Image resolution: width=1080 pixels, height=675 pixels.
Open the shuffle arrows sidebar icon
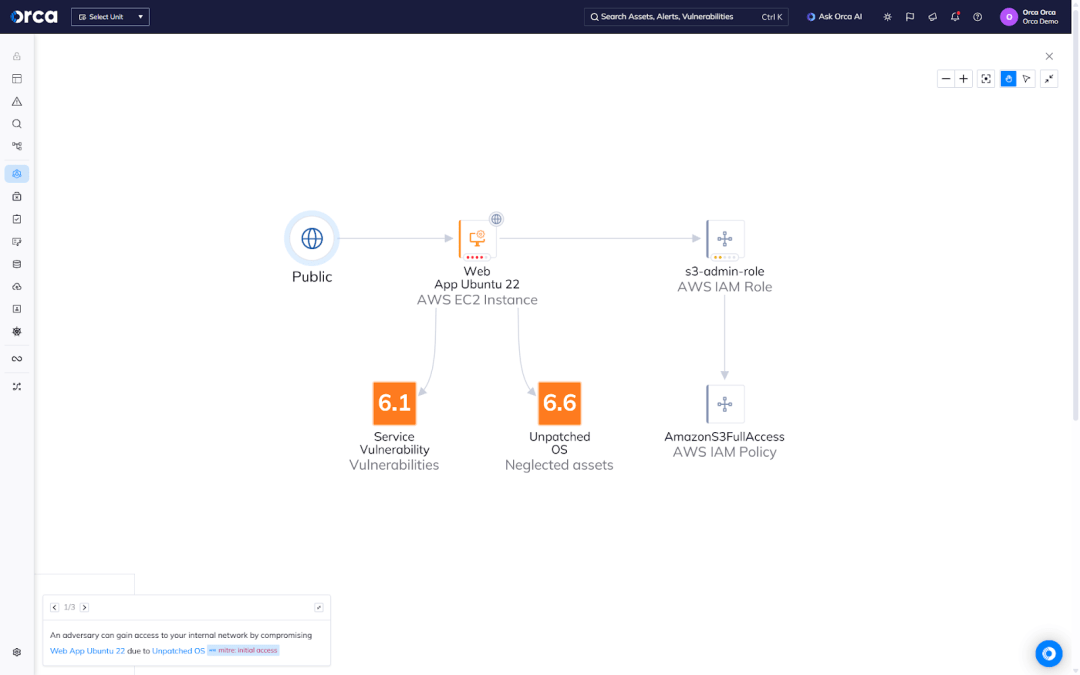point(17,386)
